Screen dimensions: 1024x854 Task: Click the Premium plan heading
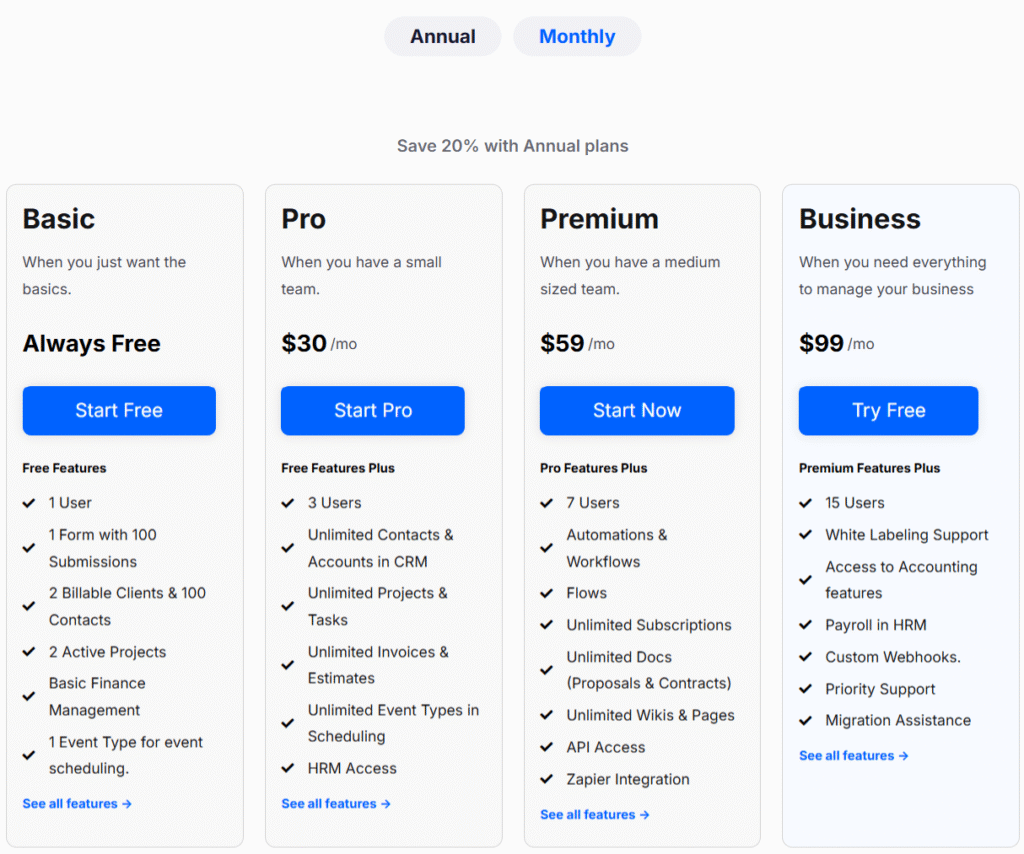point(599,219)
